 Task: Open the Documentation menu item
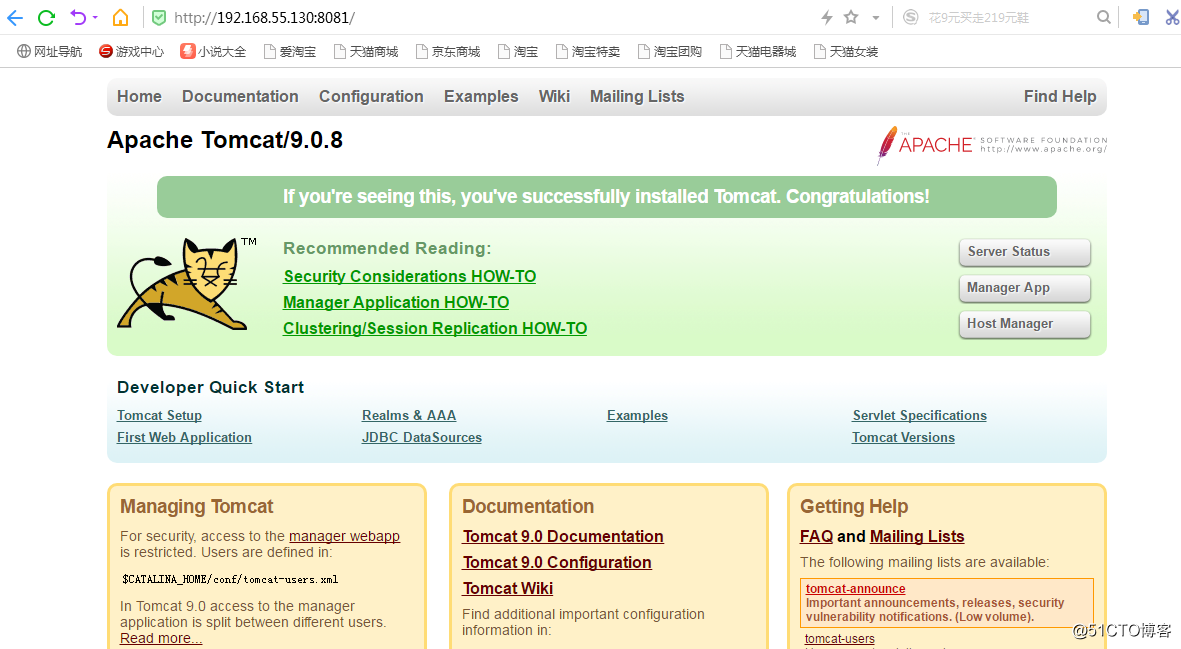240,96
